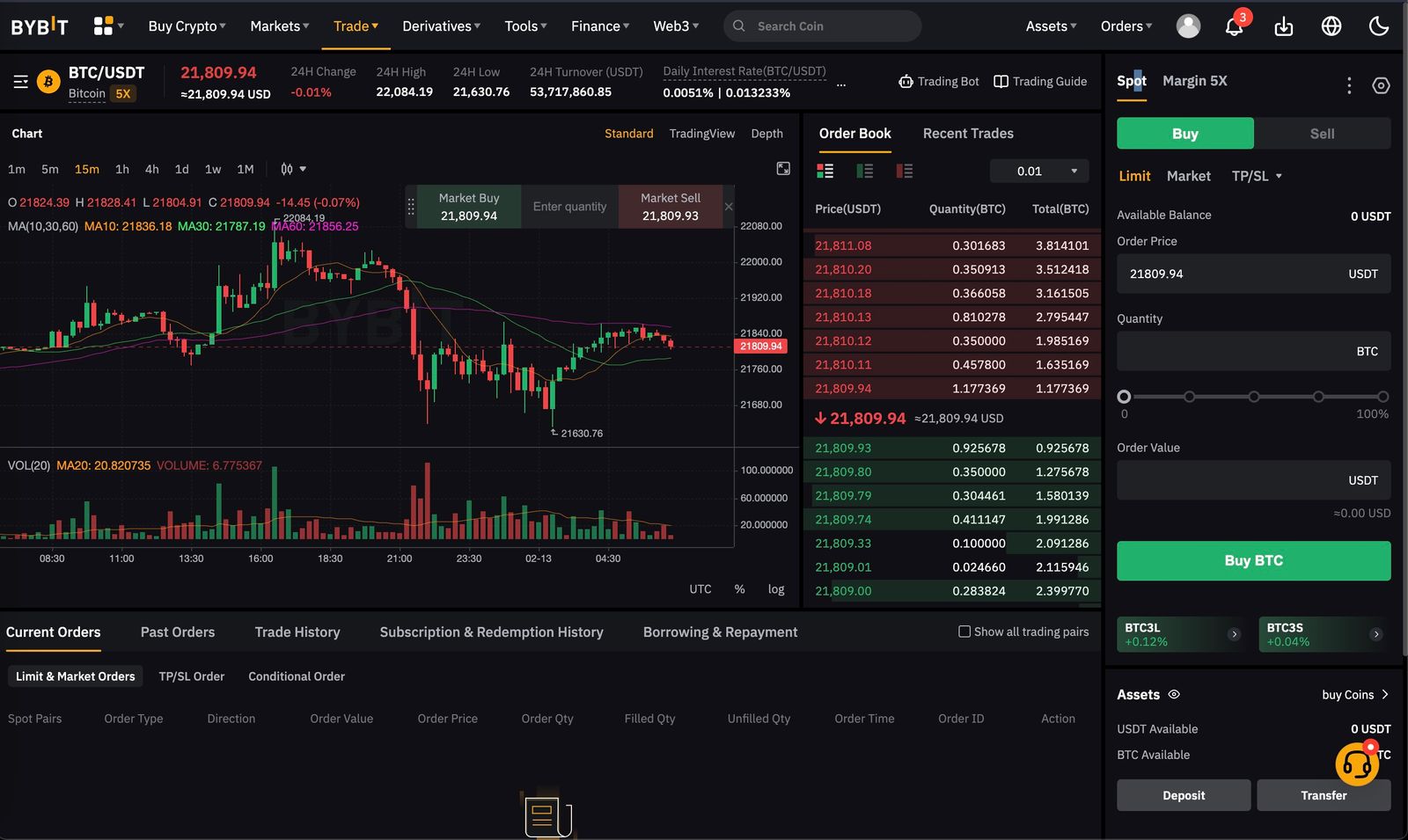Click the Deposit button in Assets
1408x840 pixels.
pyautogui.click(x=1183, y=794)
